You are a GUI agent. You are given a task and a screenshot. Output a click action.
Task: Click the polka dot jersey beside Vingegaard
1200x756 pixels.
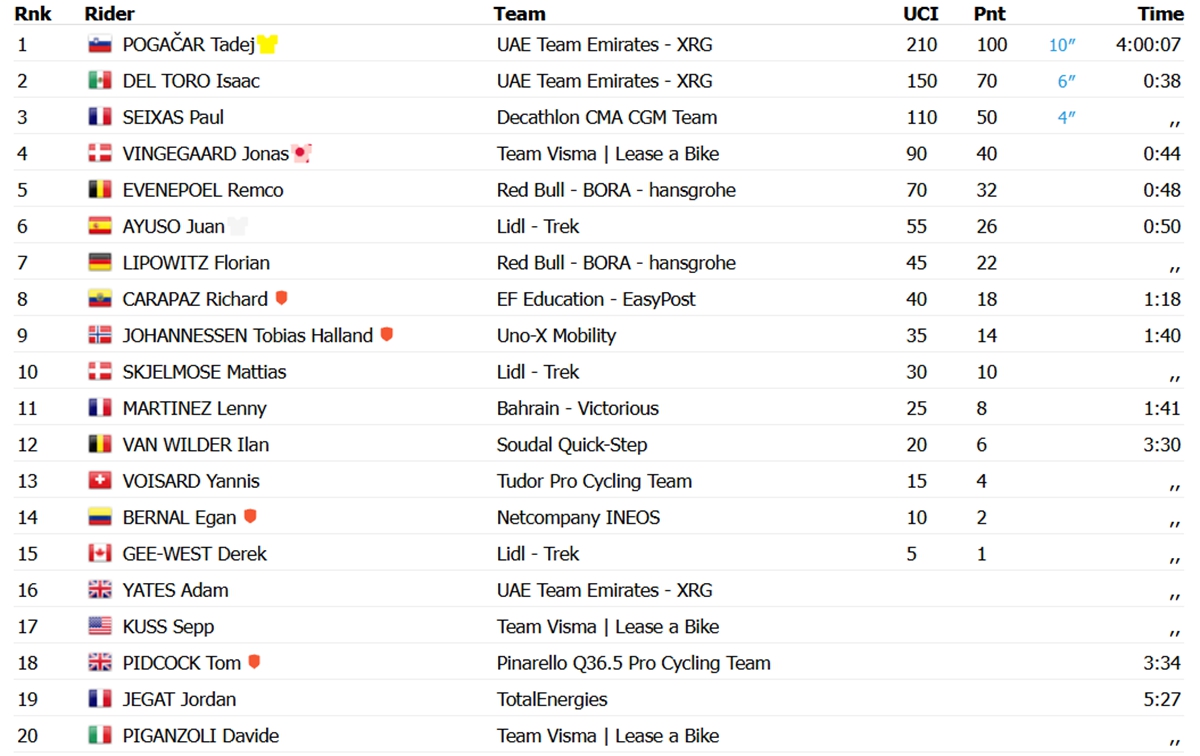302,153
